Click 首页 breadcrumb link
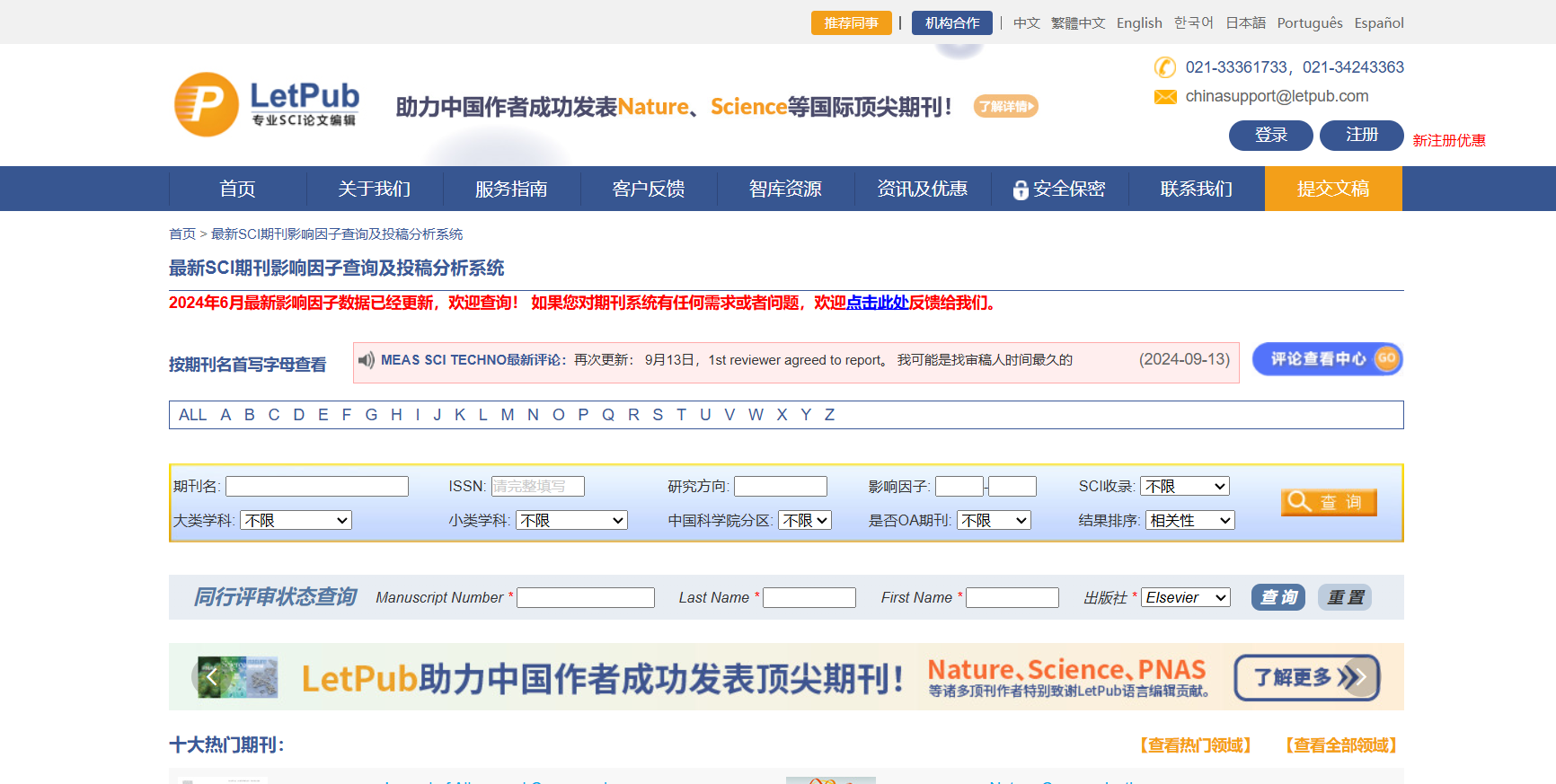Viewport: 1556px width, 784px height. [182, 234]
